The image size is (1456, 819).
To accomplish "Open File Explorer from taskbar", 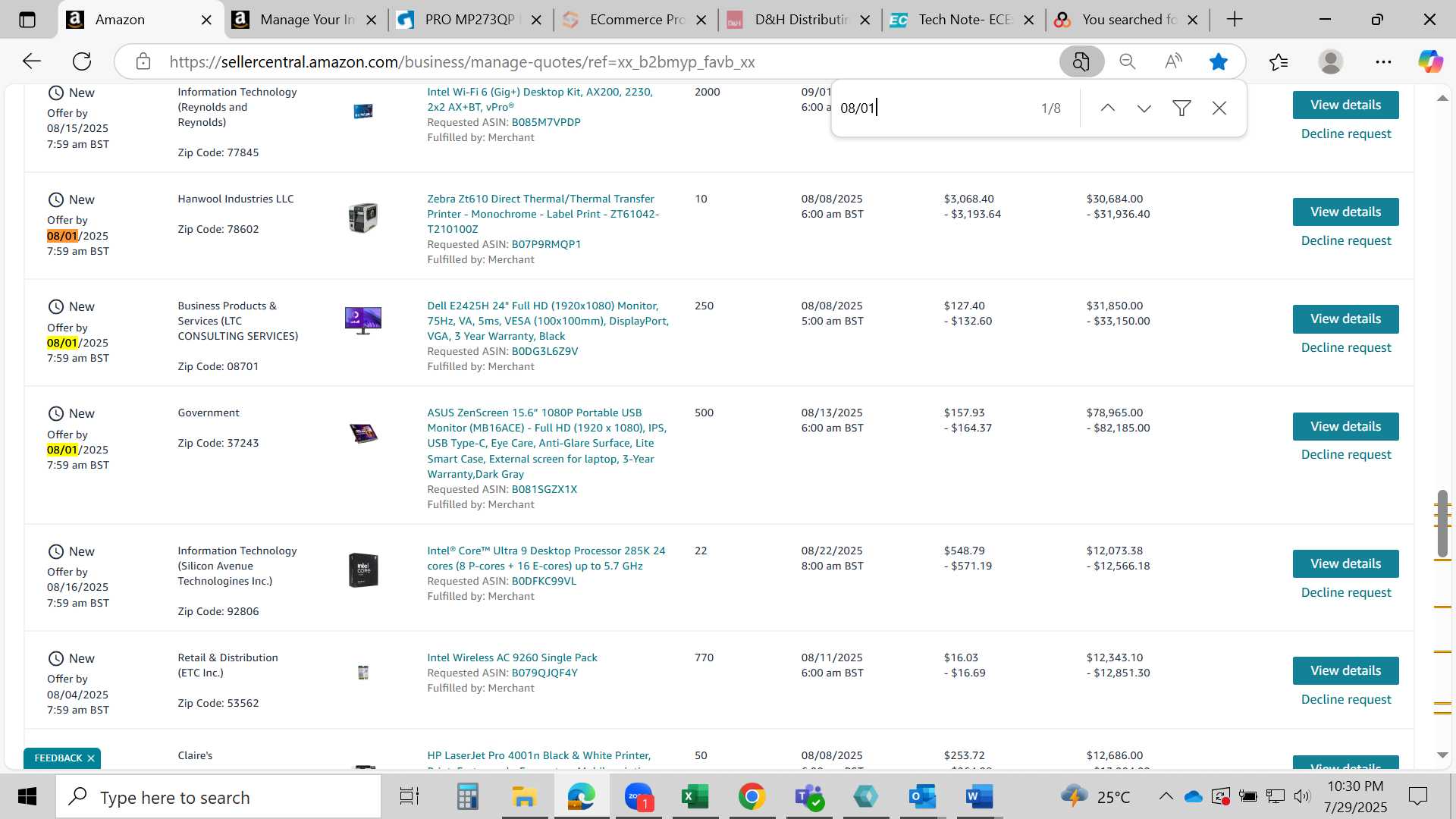I will click(524, 797).
